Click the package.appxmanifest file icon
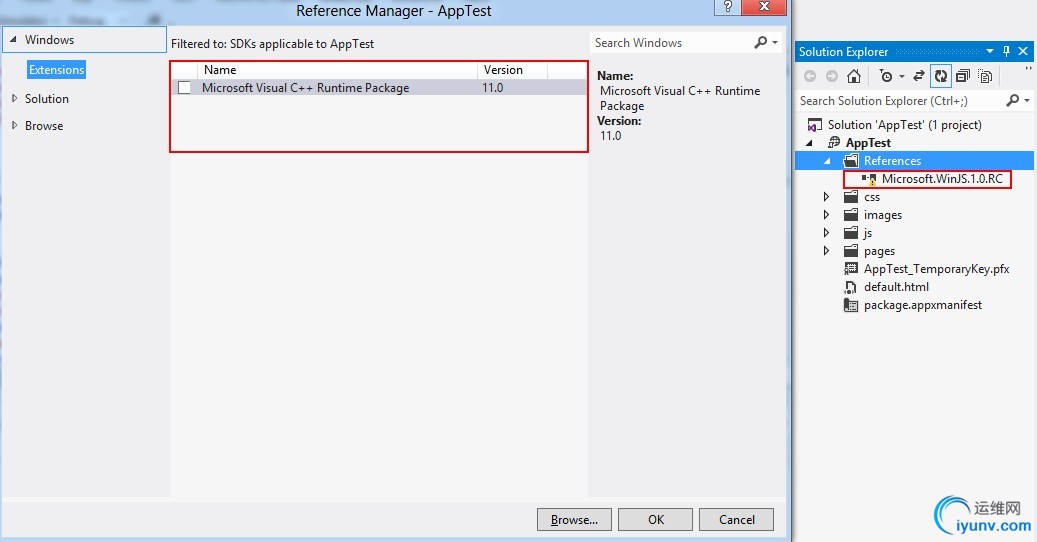This screenshot has height=542, width=1037. (851, 305)
